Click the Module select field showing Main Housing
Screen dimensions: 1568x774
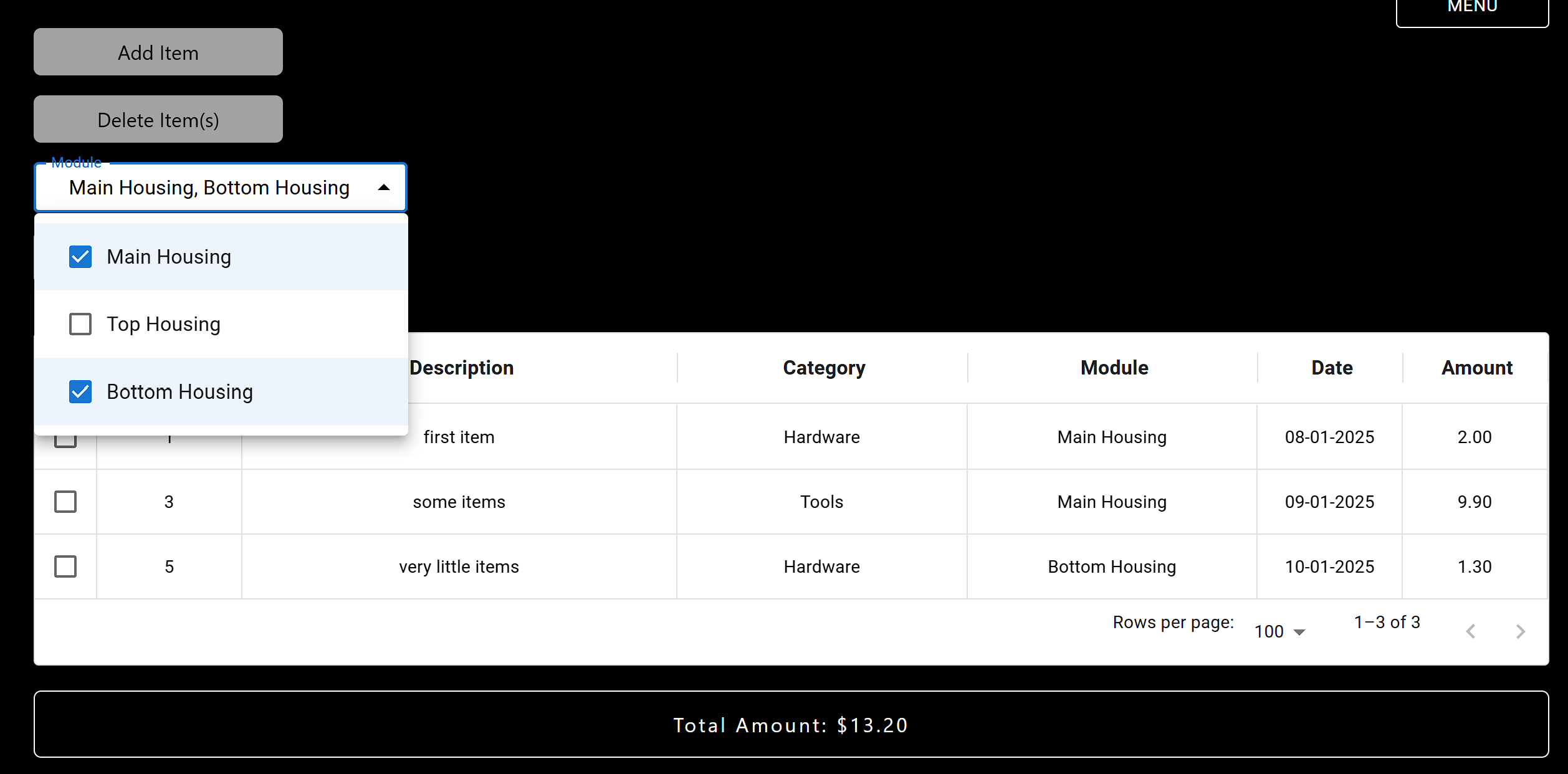point(221,188)
